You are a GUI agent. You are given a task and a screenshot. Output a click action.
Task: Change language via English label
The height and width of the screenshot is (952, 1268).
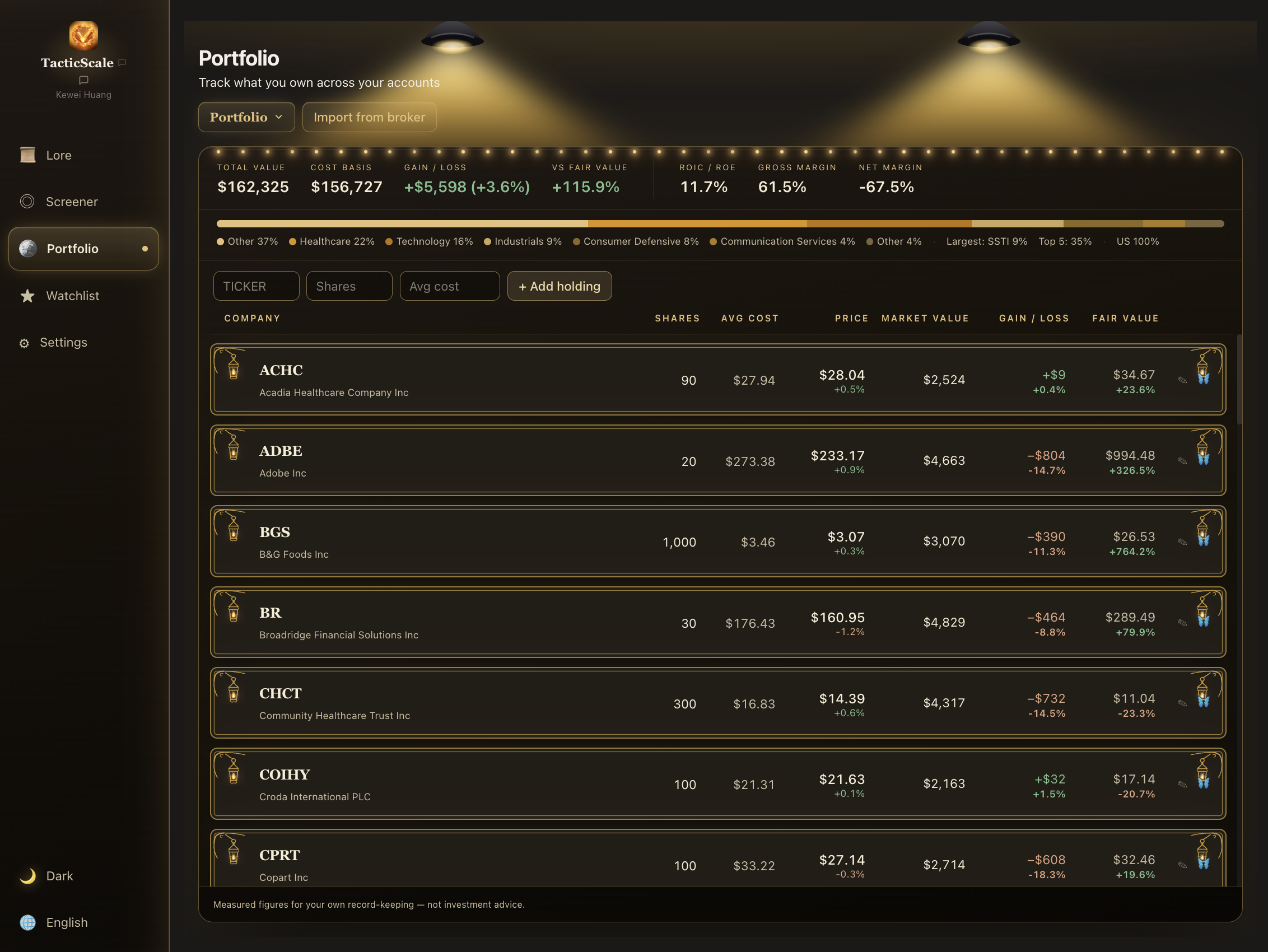coord(67,922)
